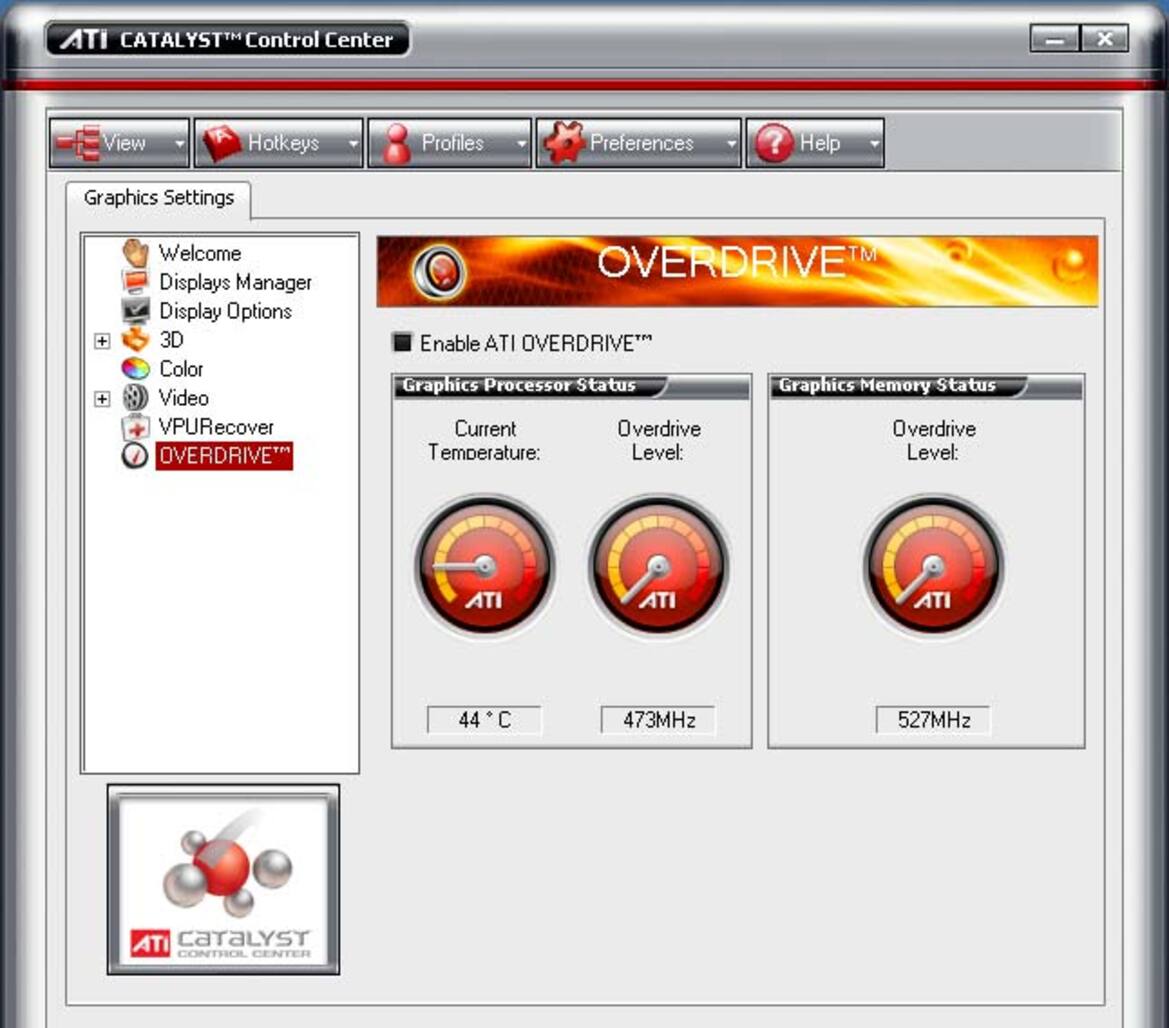Expand the Video tree node
This screenshot has height=1028, width=1169.
[x=102, y=399]
